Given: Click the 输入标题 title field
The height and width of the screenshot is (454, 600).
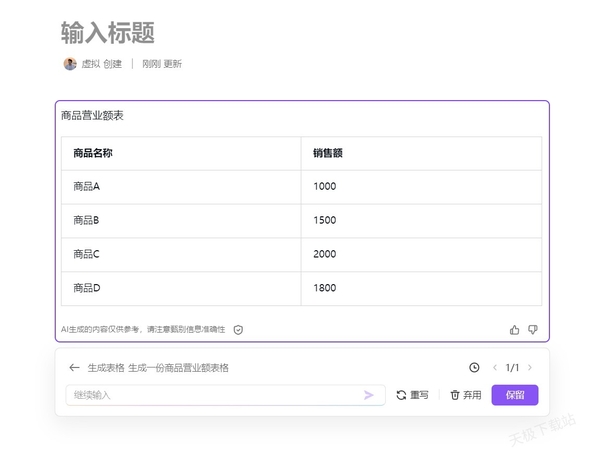Looking at the screenshot, I should [108, 33].
